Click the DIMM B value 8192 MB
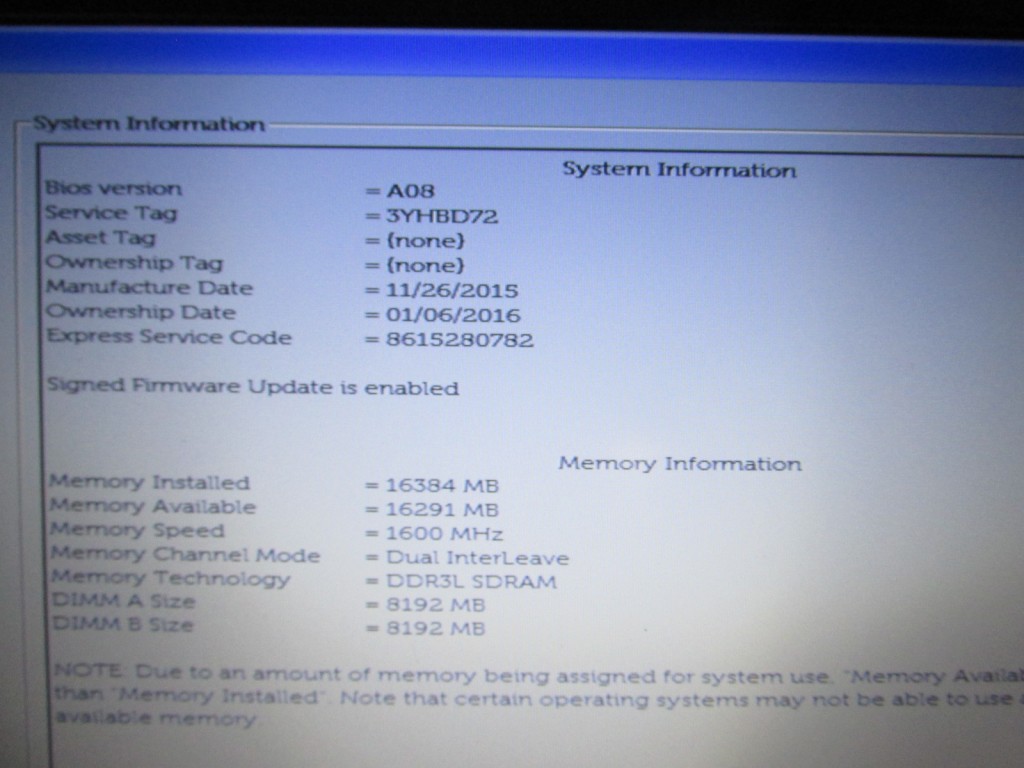 coord(436,628)
